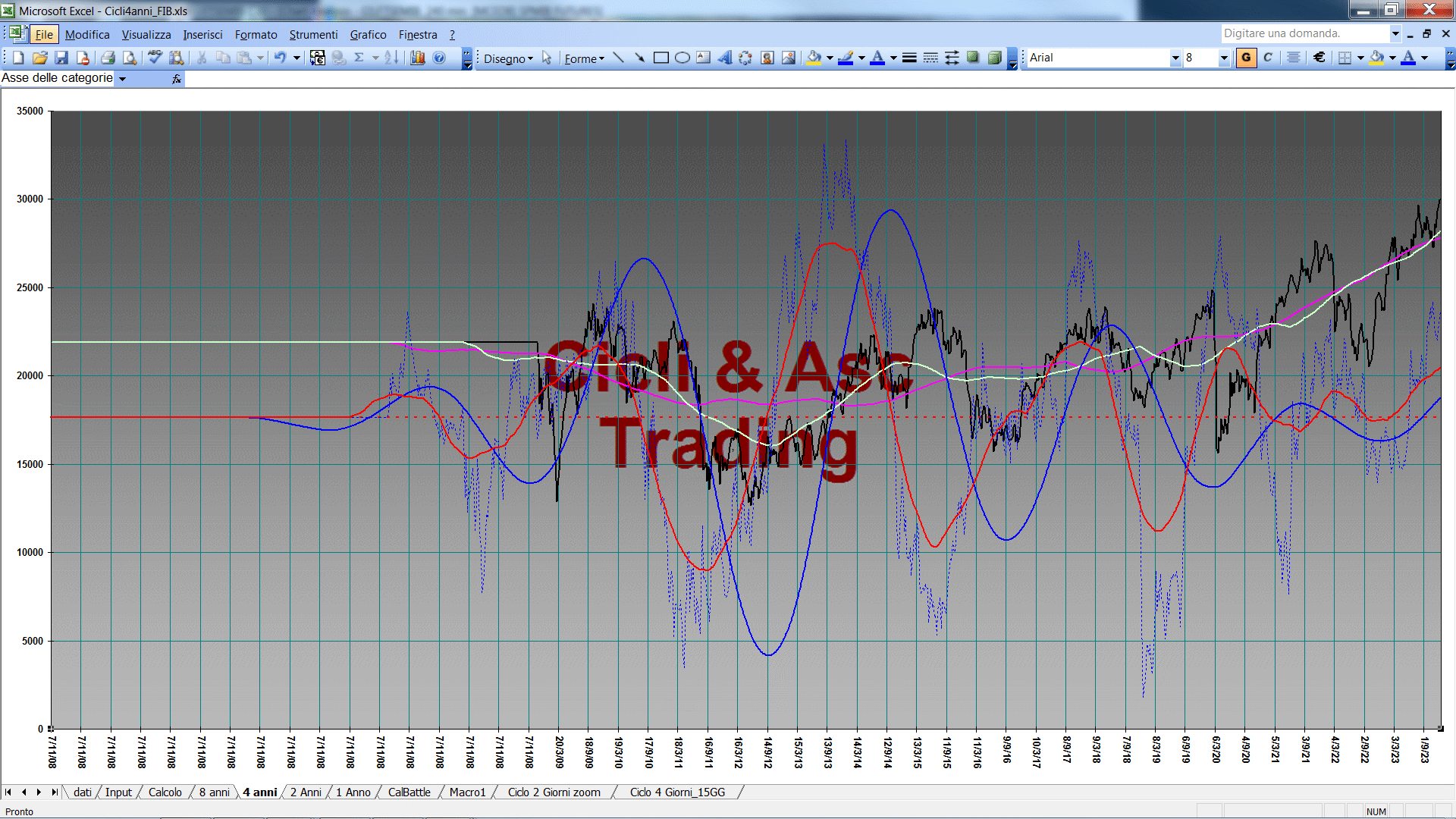Switch to the '8 anni' sheet tab

point(215,792)
